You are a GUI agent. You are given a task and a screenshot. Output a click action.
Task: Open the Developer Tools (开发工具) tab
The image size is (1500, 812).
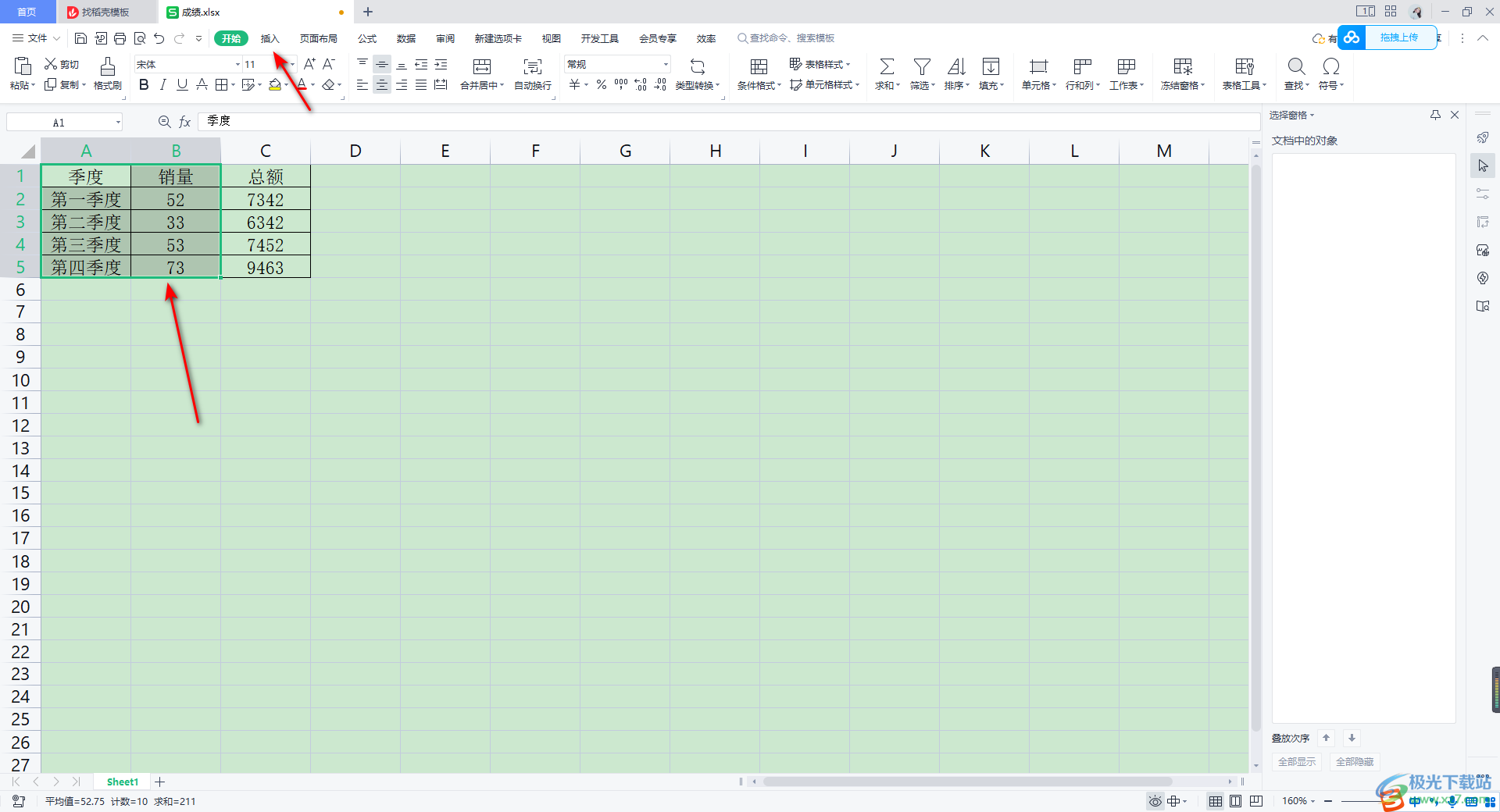point(600,38)
